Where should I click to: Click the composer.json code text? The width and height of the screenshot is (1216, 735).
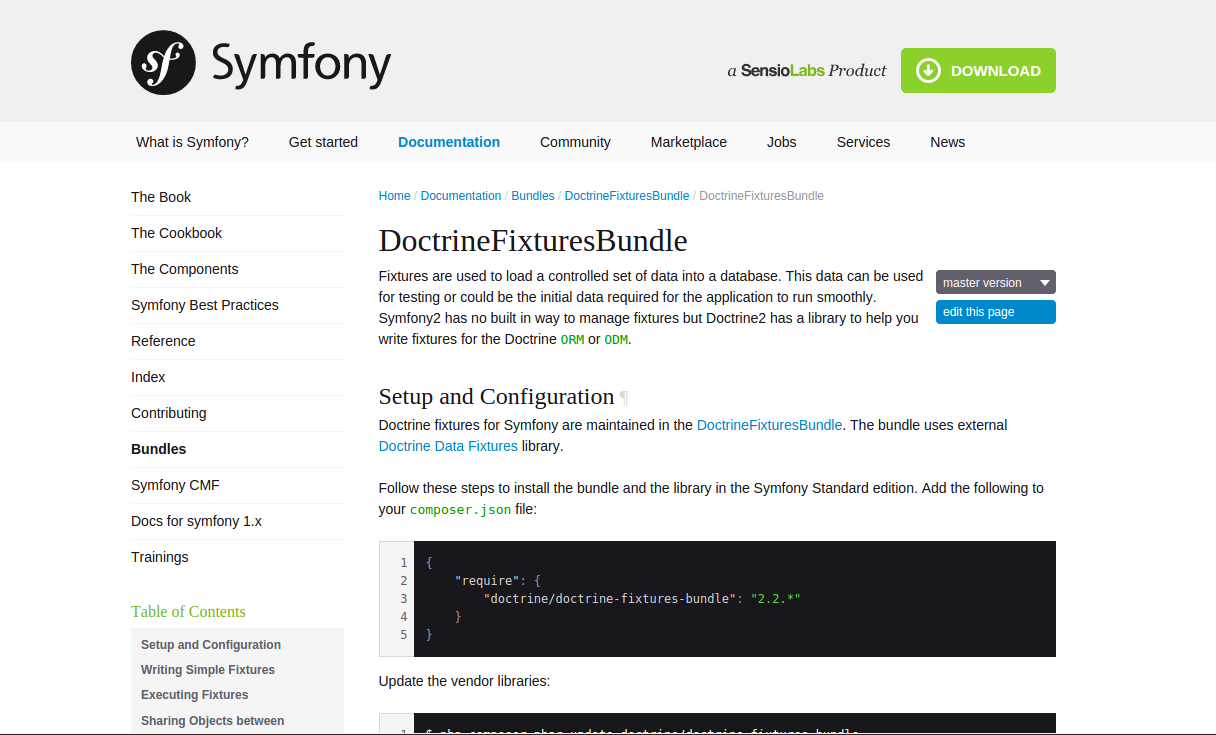(x=460, y=510)
